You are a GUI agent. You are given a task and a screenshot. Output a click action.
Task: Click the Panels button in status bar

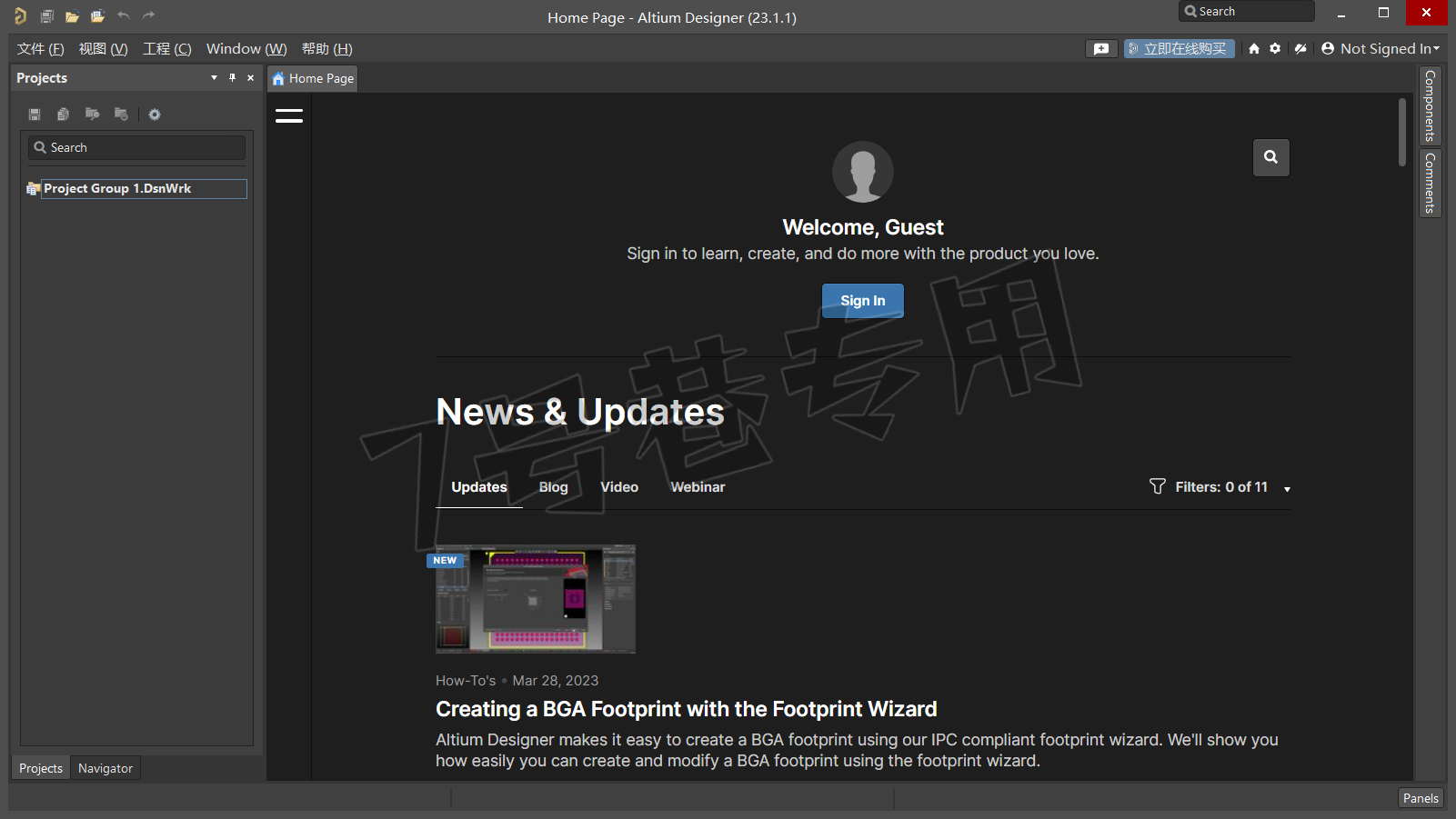pos(1421,798)
